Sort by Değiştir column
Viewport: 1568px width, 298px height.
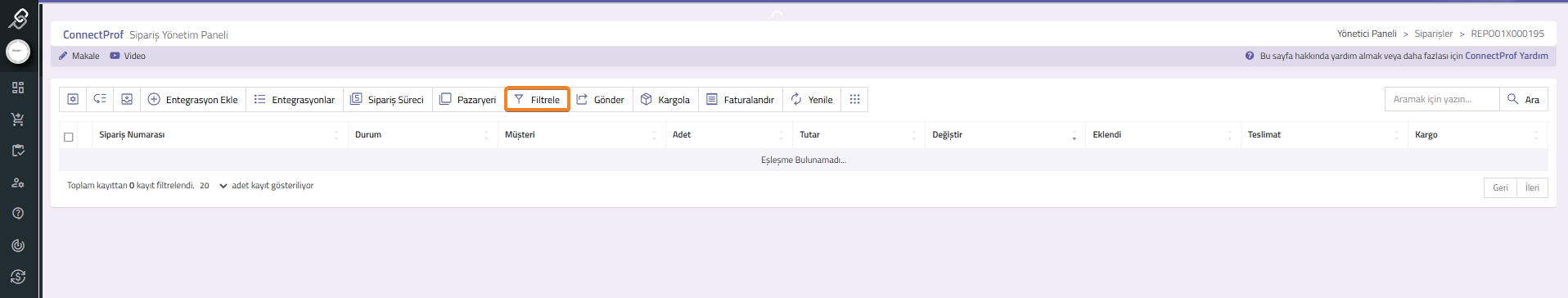coord(1005,135)
